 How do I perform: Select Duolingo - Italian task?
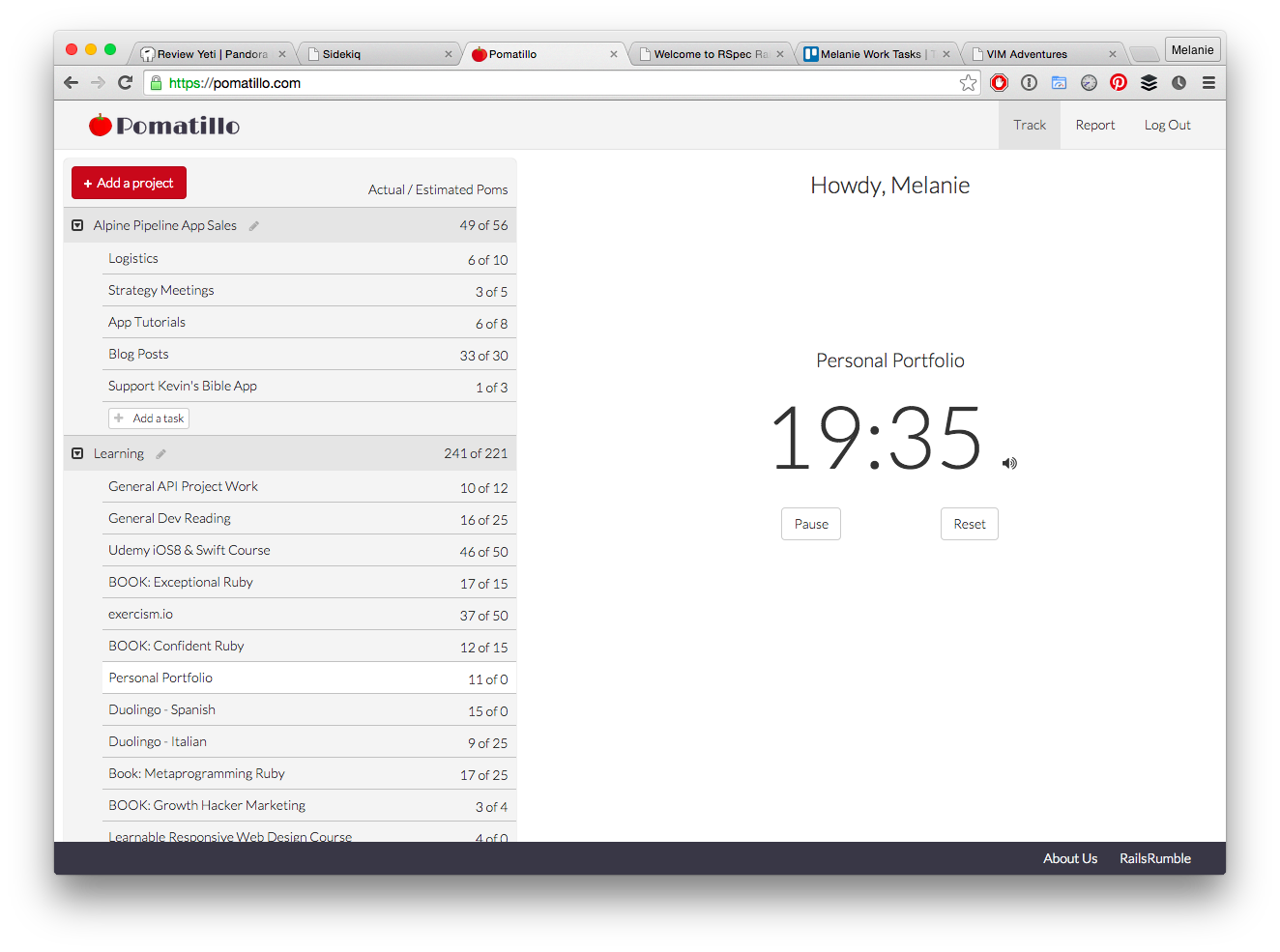click(x=308, y=742)
